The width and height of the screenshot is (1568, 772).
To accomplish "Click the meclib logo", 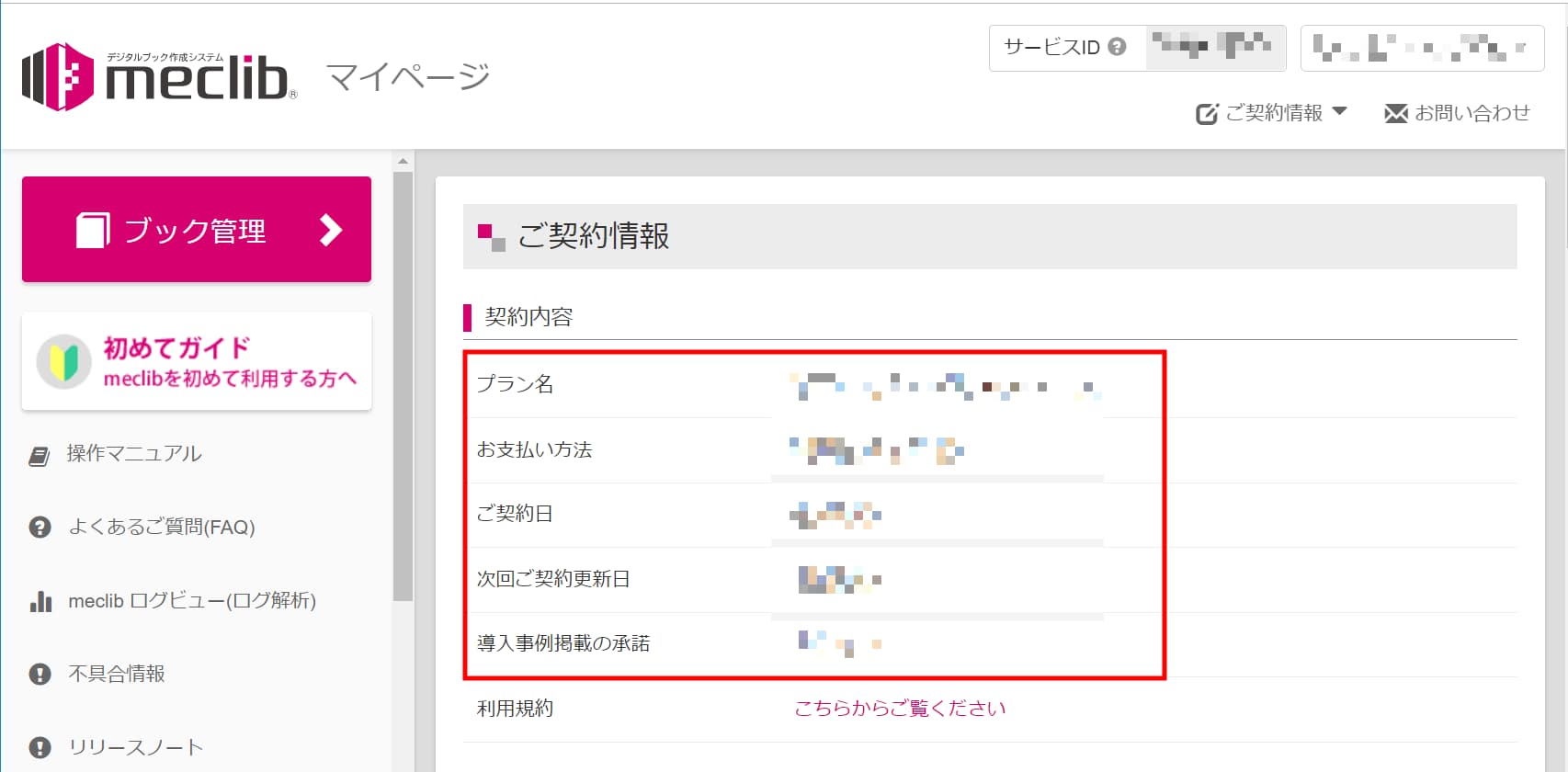I will pos(158,77).
